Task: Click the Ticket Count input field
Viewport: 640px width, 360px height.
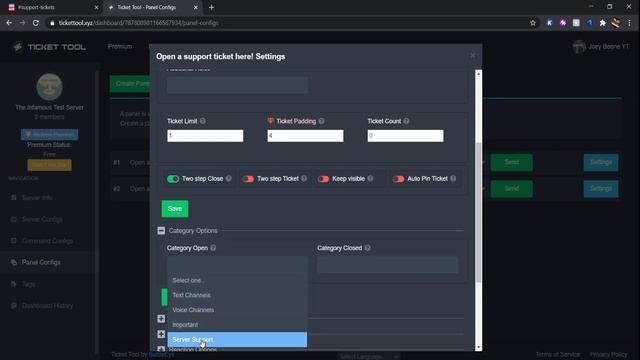Action: coord(405,136)
